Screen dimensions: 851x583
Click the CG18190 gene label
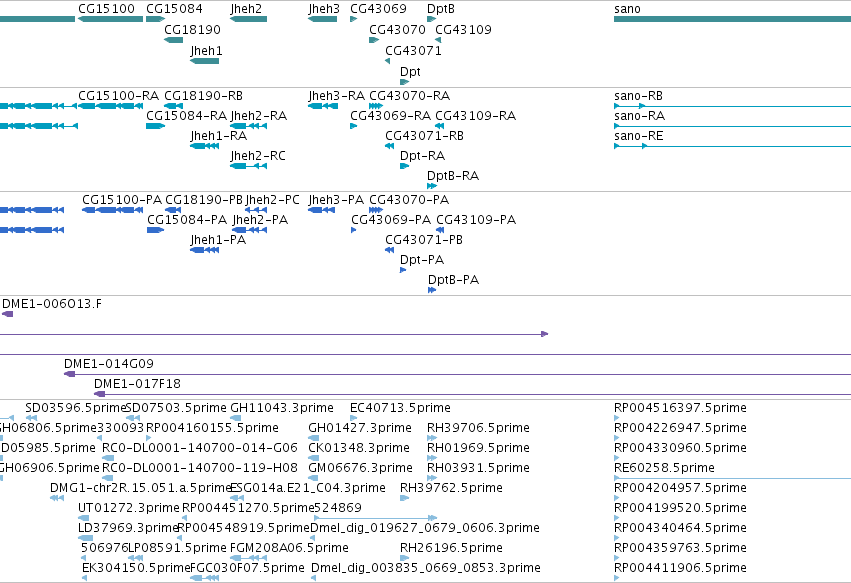[x=193, y=29]
